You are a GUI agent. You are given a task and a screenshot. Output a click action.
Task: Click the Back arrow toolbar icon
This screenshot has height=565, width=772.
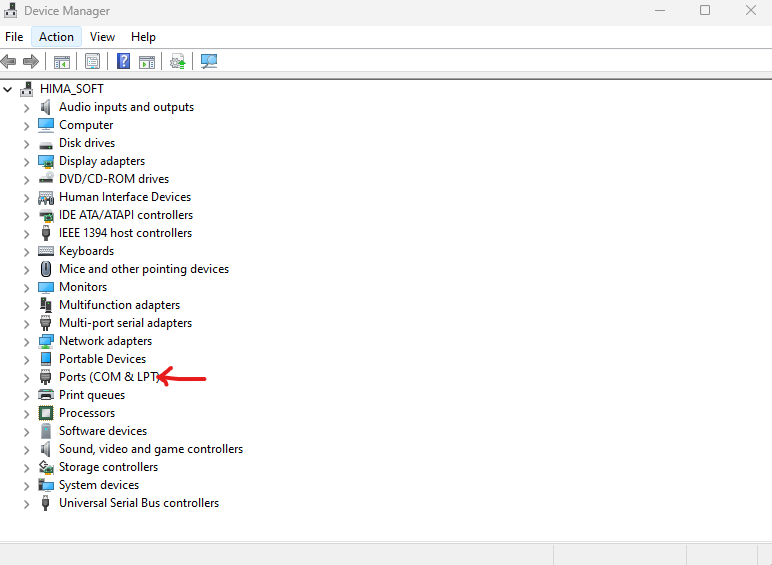9,62
